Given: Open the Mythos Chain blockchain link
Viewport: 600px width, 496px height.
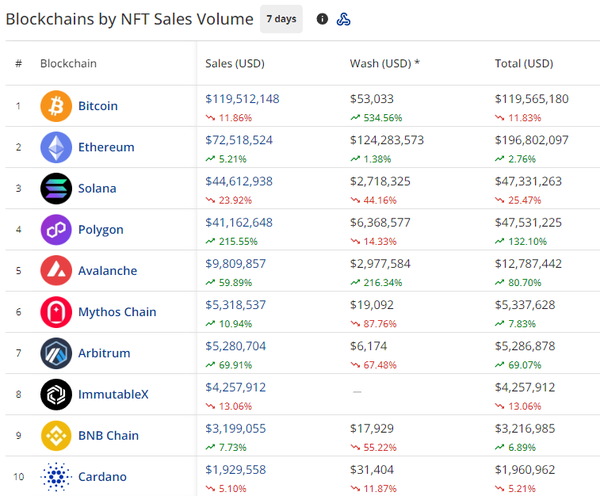Looking at the screenshot, I should point(117,312).
